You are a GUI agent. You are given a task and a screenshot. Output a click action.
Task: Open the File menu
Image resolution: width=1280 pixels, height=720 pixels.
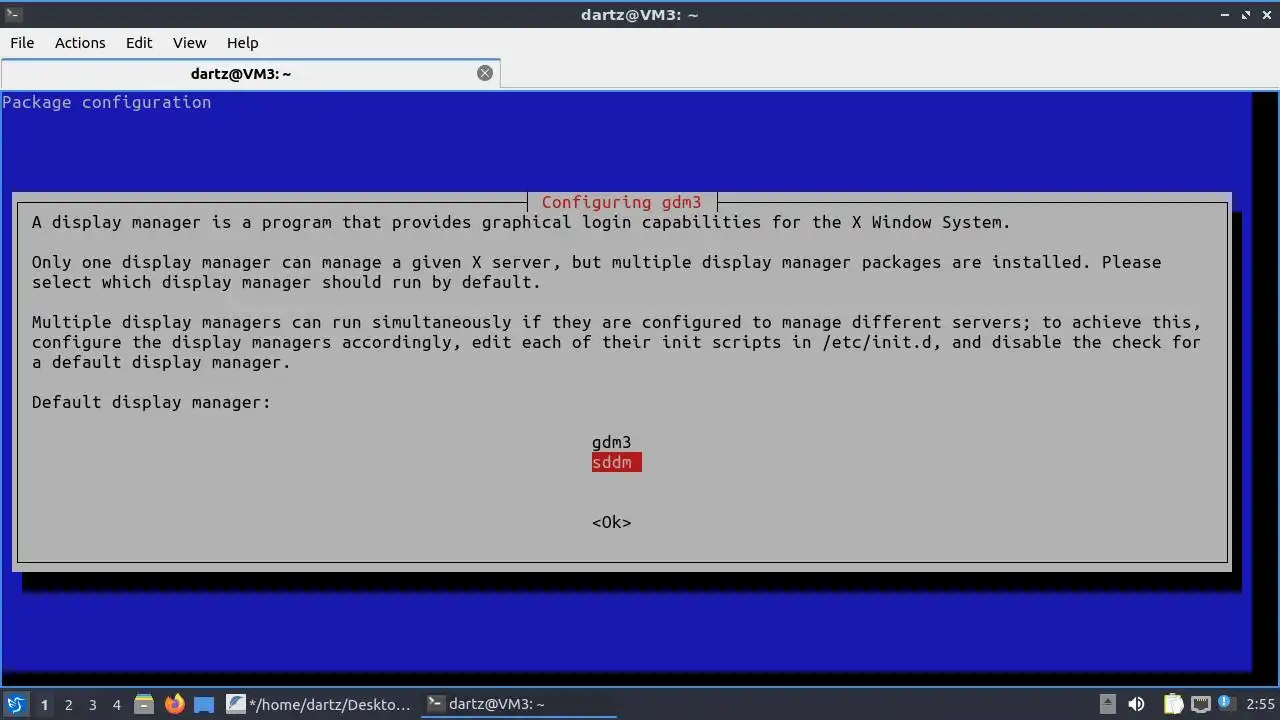coord(22,43)
